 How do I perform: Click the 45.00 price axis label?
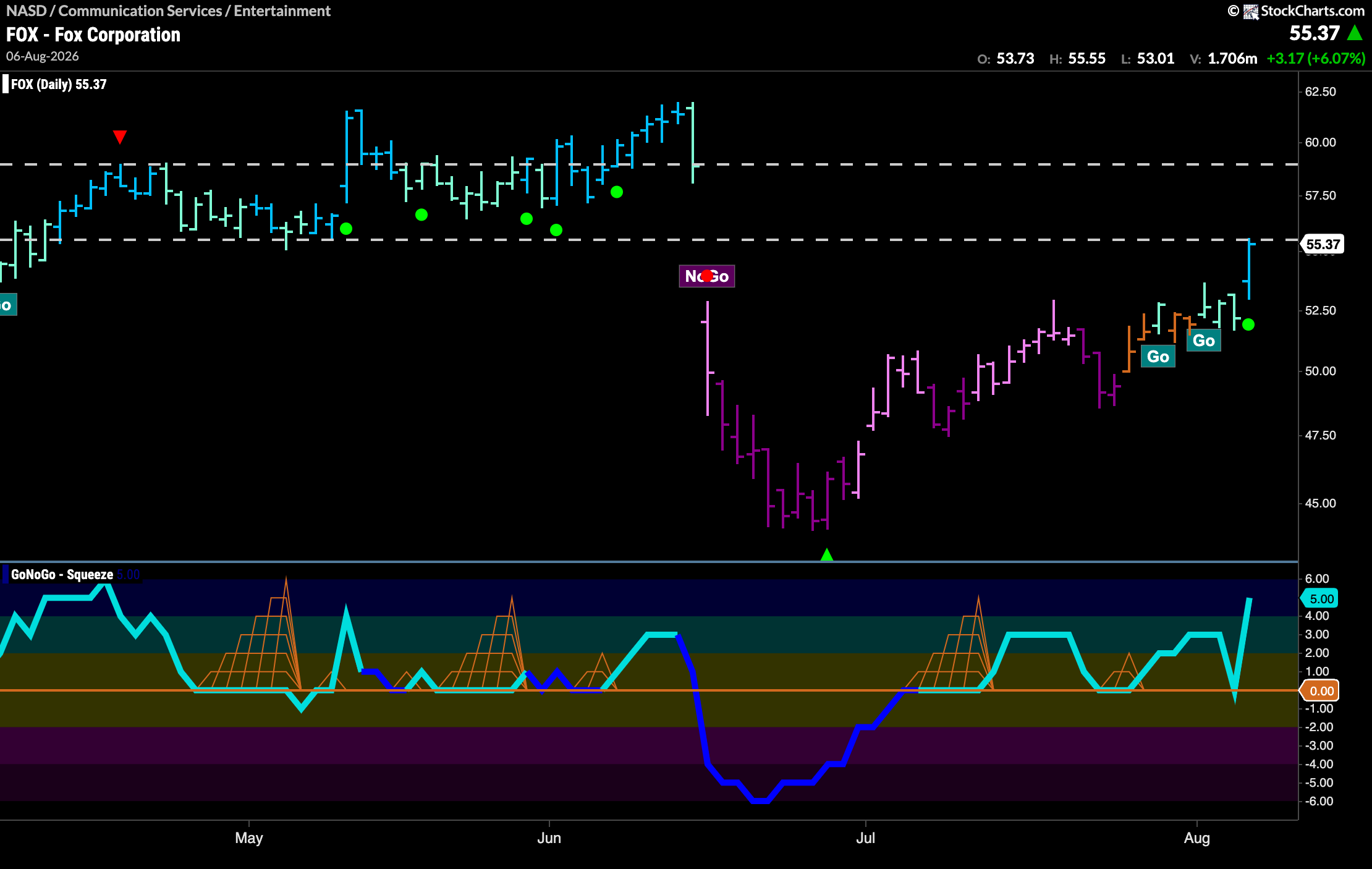coord(1321,503)
